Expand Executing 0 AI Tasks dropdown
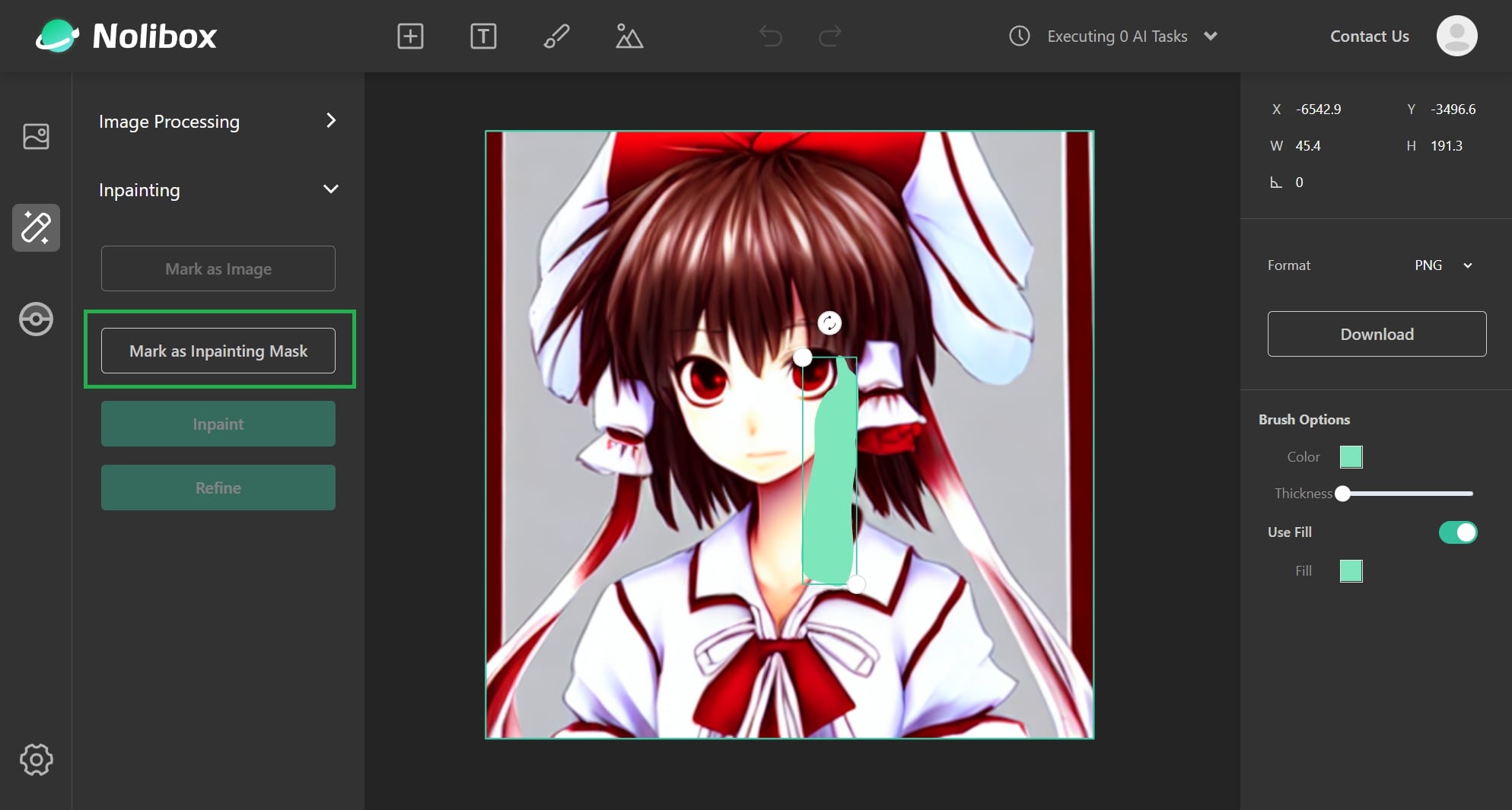The width and height of the screenshot is (1512, 810). (x=1211, y=36)
